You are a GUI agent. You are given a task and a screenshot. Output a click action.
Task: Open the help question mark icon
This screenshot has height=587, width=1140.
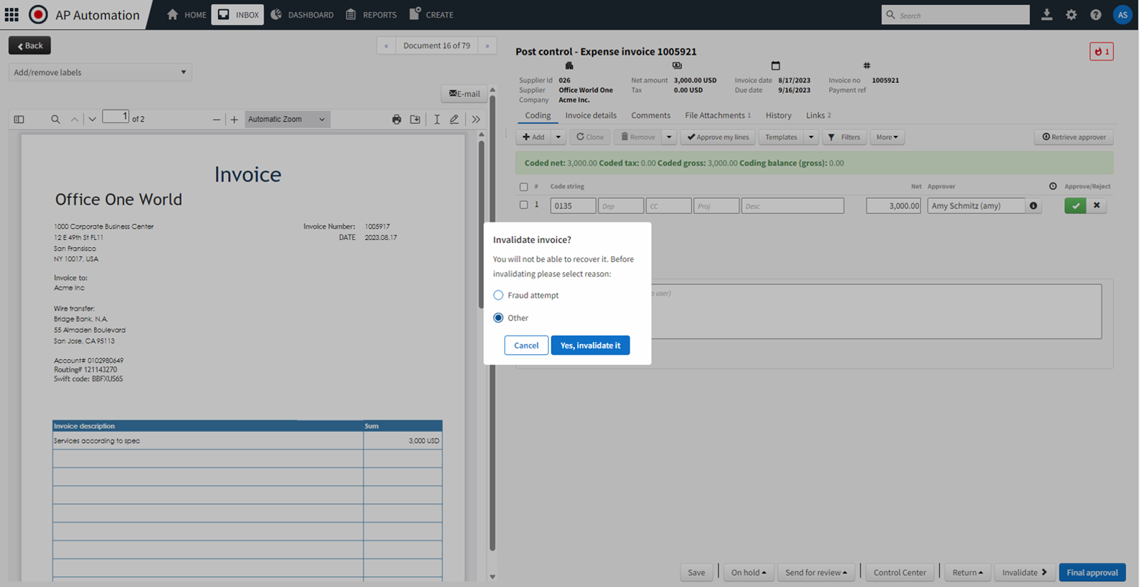click(x=1096, y=15)
